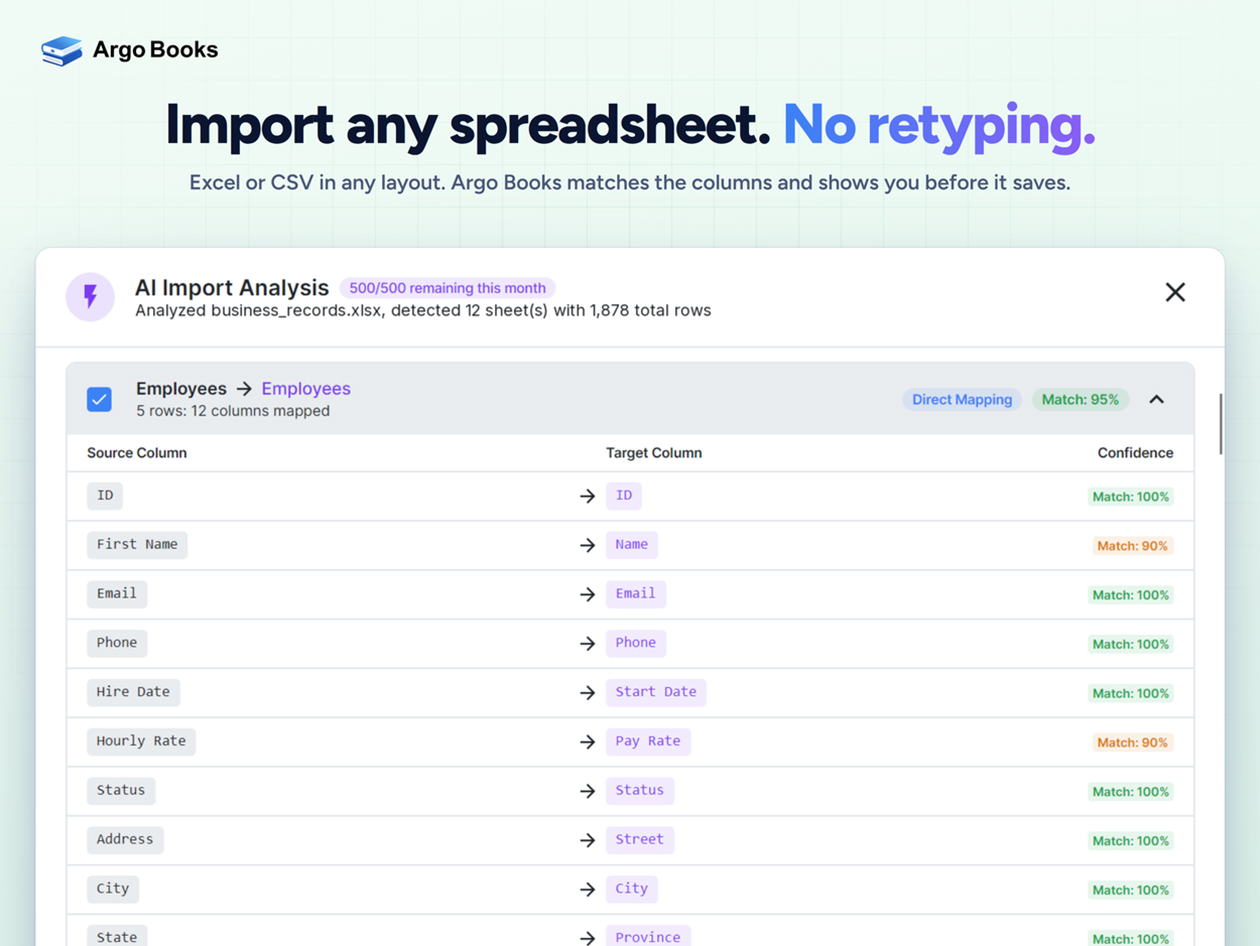
Task: Click the 500/500 remaining this month badge
Action: tap(447, 288)
